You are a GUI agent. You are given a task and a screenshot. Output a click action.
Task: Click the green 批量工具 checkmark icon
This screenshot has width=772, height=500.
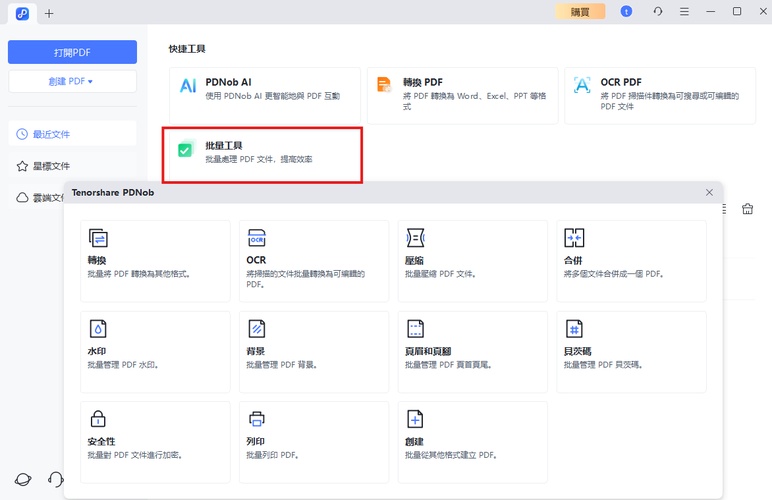pyautogui.click(x=186, y=149)
